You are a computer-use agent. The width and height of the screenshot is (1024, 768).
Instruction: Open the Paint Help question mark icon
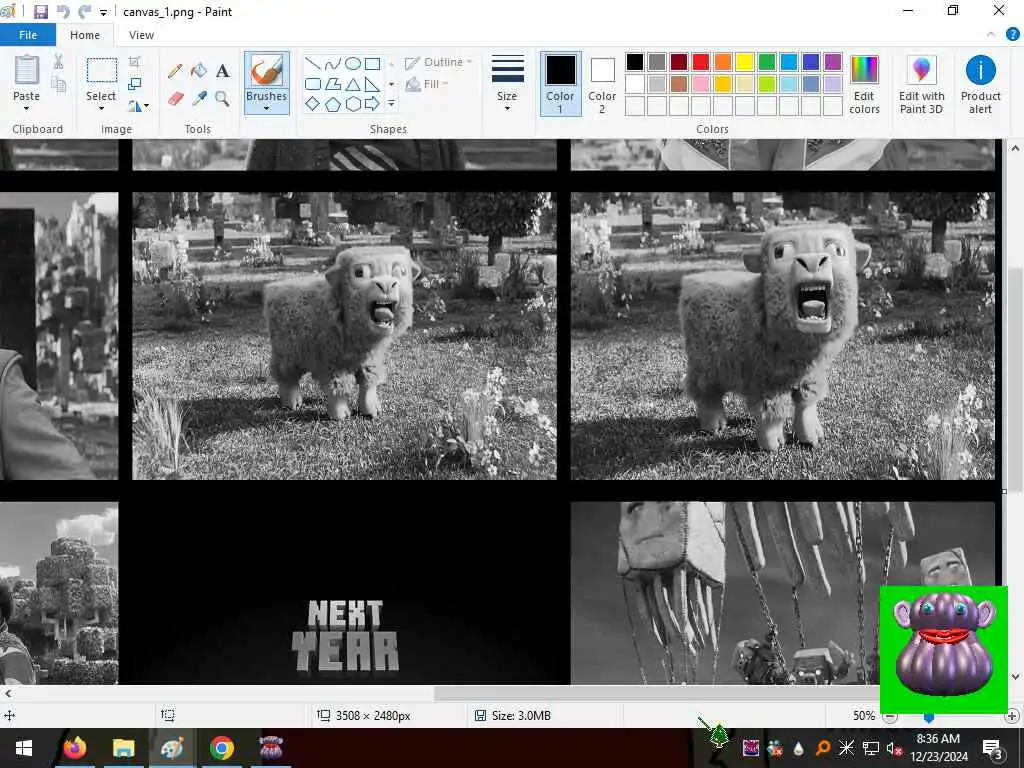click(x=1012, y=35)
